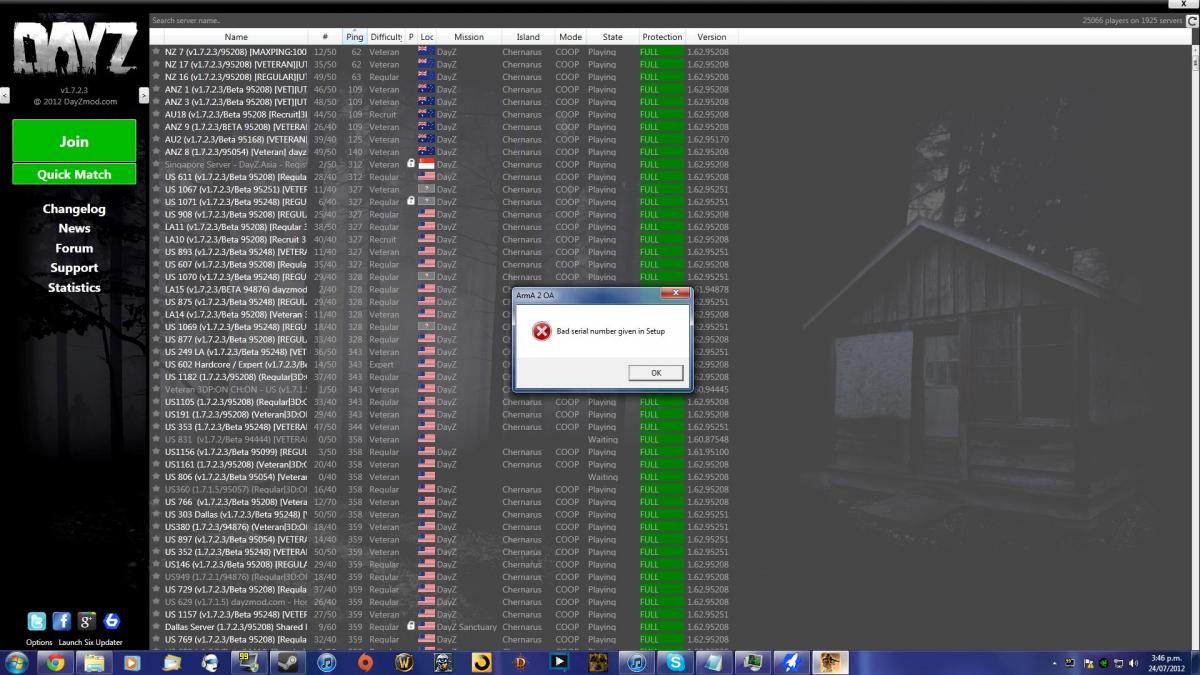Toggle favorite star for NZ 17 server
Viewport: 1200px width, 675px height.
click(x=156, y=64)
